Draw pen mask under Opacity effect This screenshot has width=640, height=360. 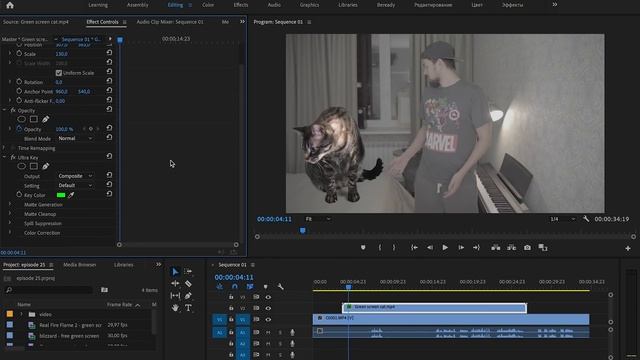pos(46,119)
